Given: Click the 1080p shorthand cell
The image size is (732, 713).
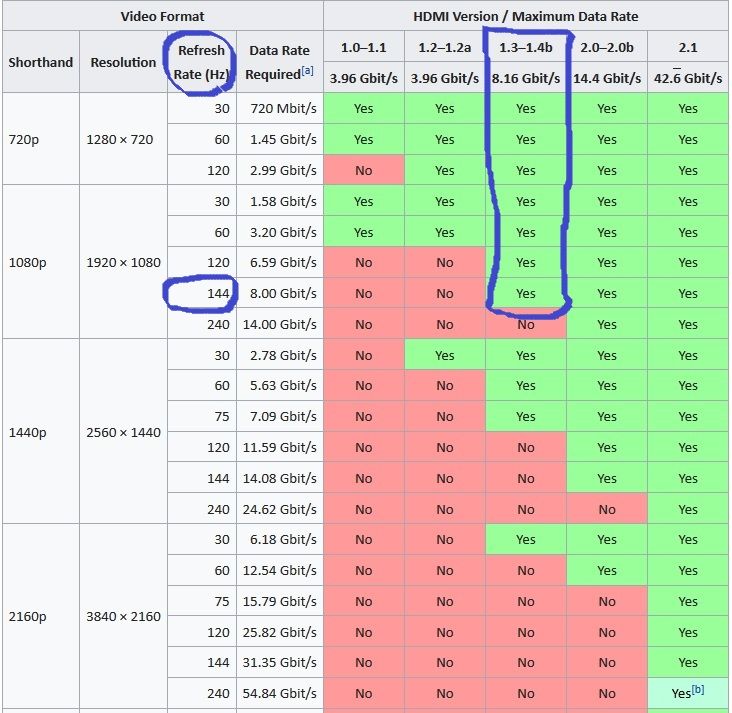Looking at the screenshot, I should (24, 263).
